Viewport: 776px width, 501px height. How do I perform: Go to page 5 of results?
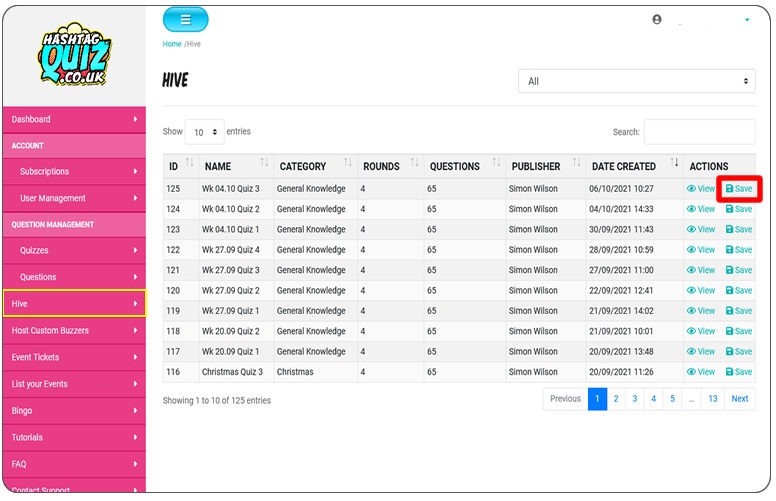[673, 399]
